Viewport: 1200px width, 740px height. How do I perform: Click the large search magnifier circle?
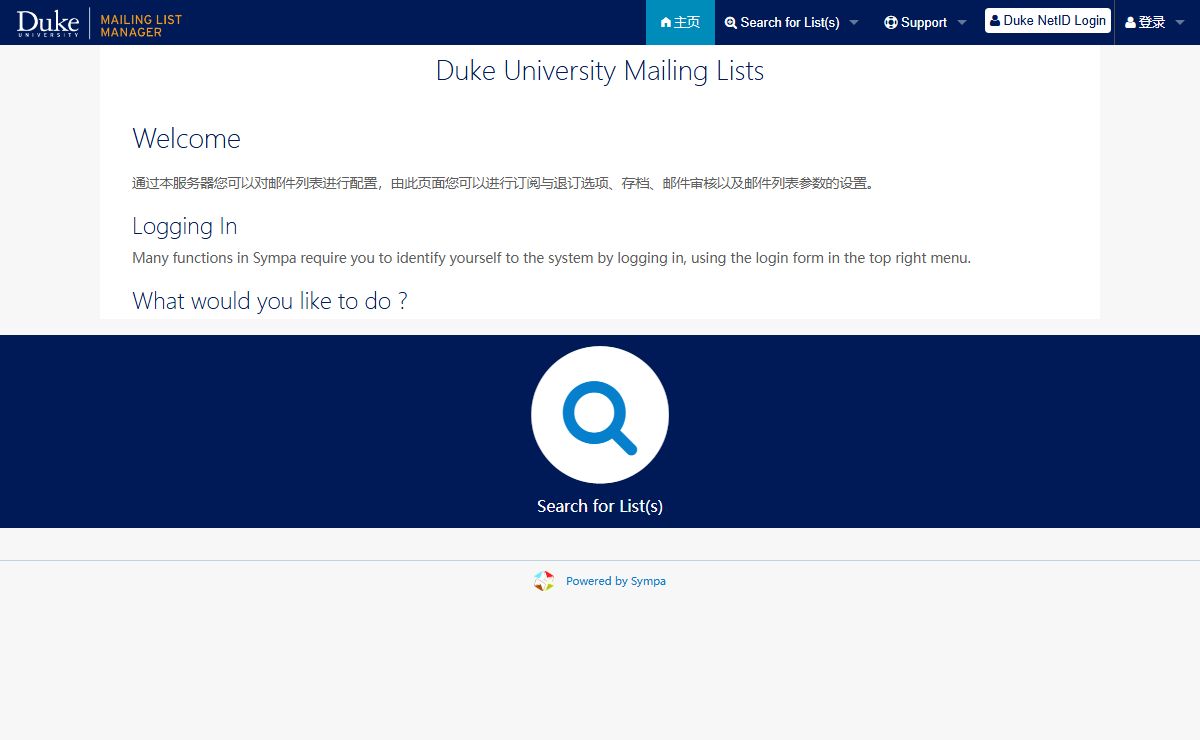[600, 415]
